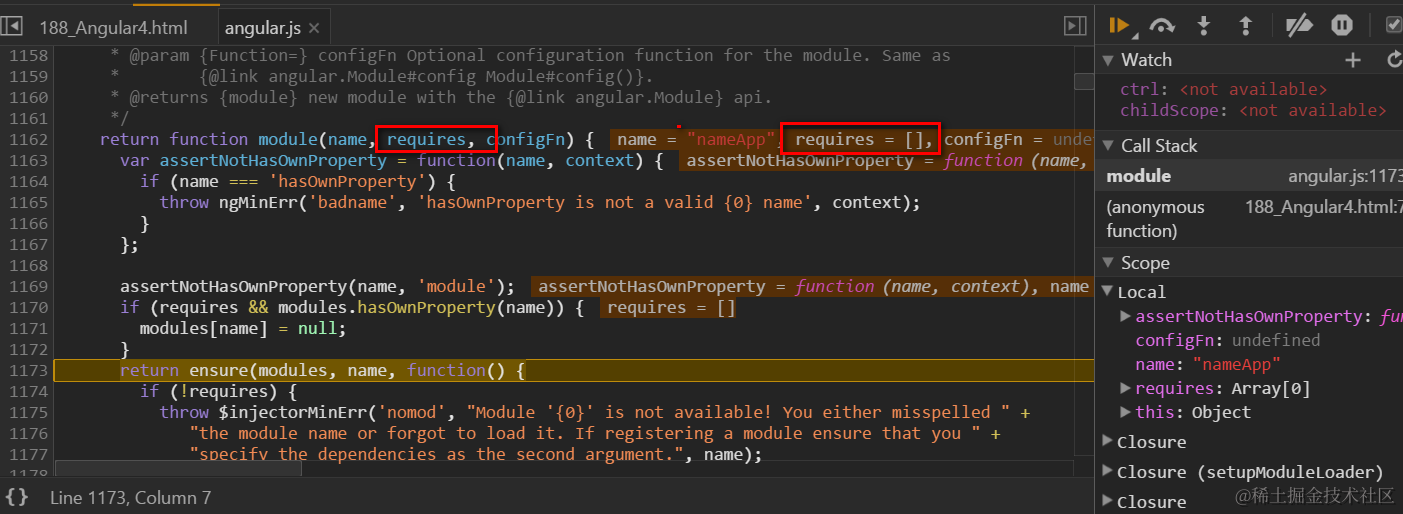
Task: Click the throw $injectorMinErr('nomod' line
Action: click(x=594, y=412)
